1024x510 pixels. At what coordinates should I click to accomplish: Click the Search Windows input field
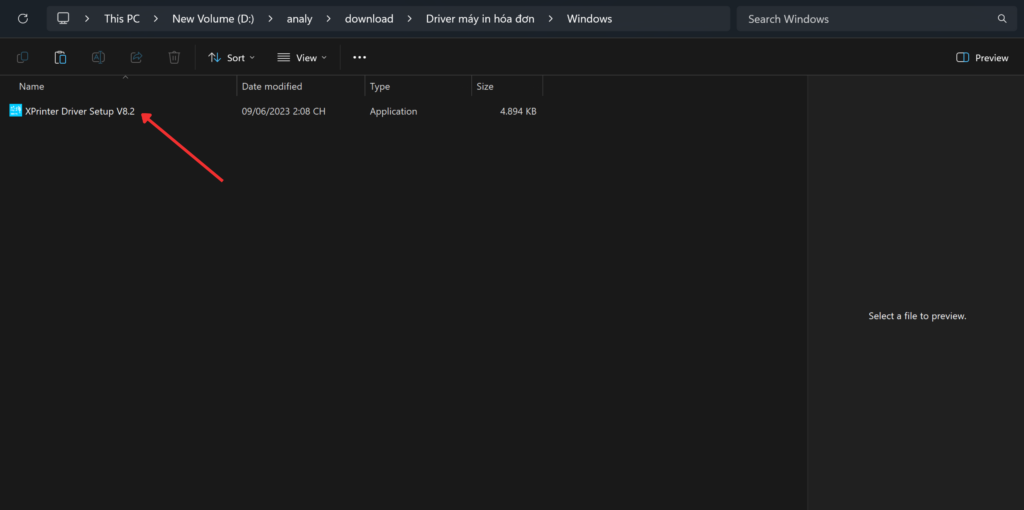(x=865, y=19)
